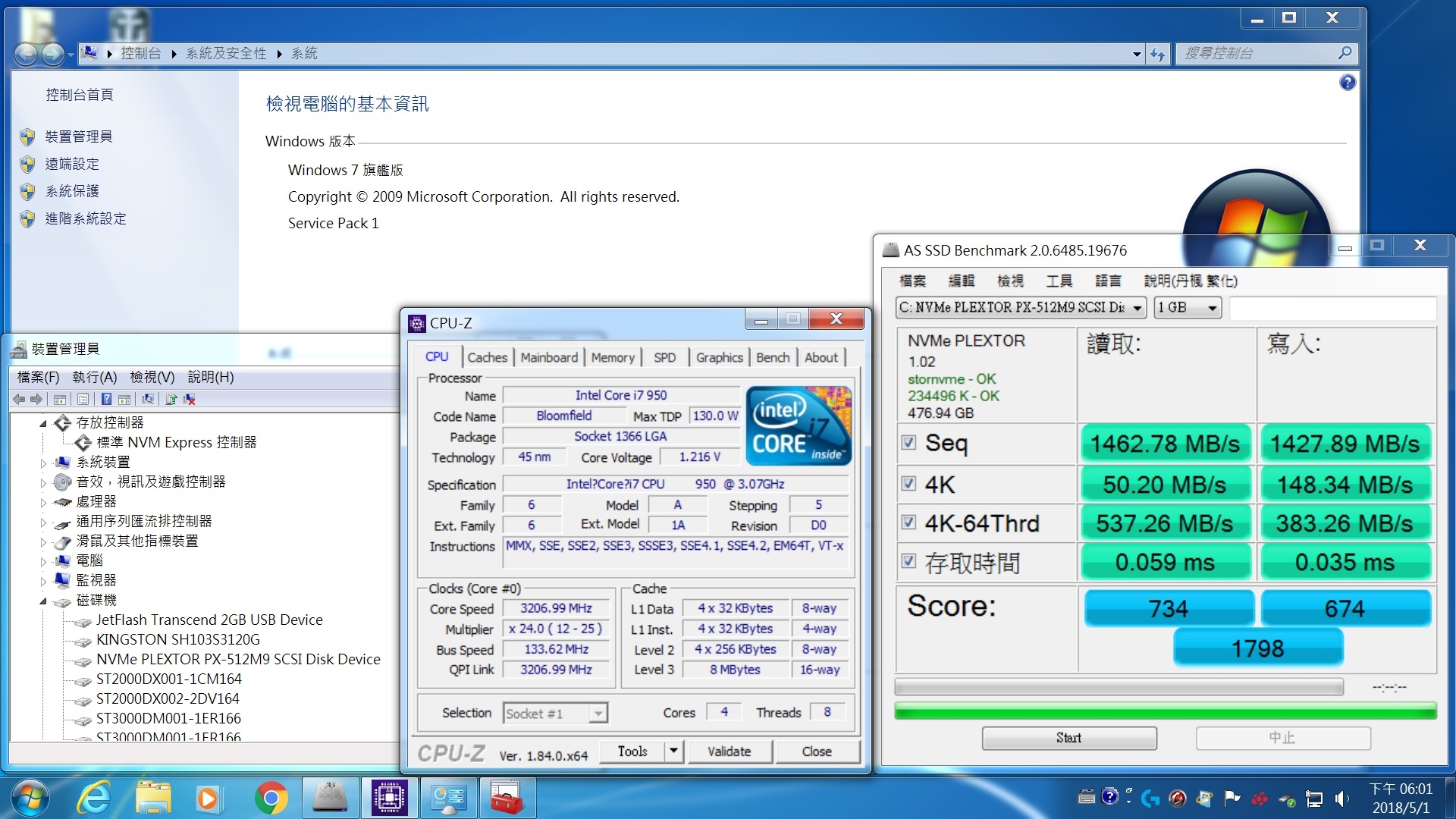Switch to Memory tab in CPU-Z
Viewport: 1456px width, 819px height.
[x=613, y=357]
